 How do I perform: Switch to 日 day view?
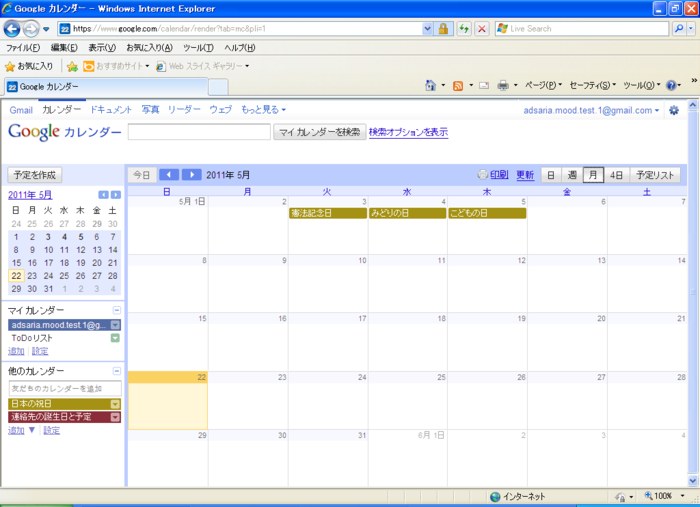click(x=551, y=175)
